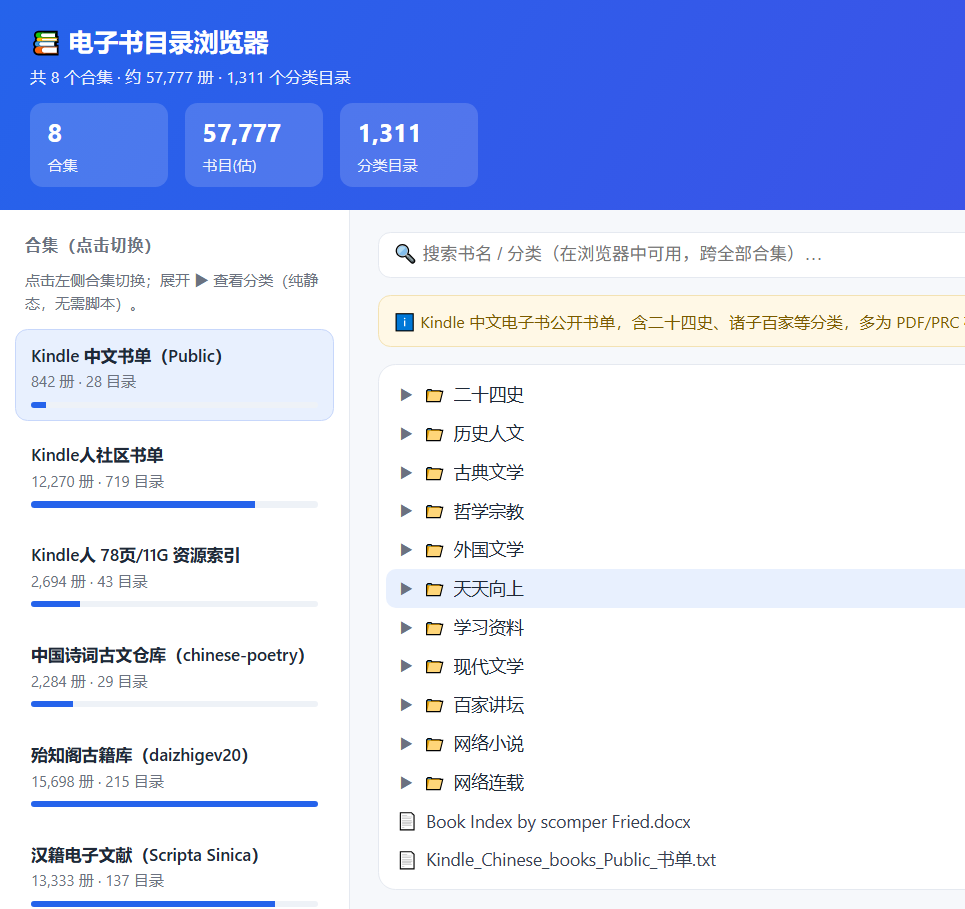The image size is (965, 909).
Task: Switch to Kindle人社区书单 collection
Action: [x=174, y=475]
